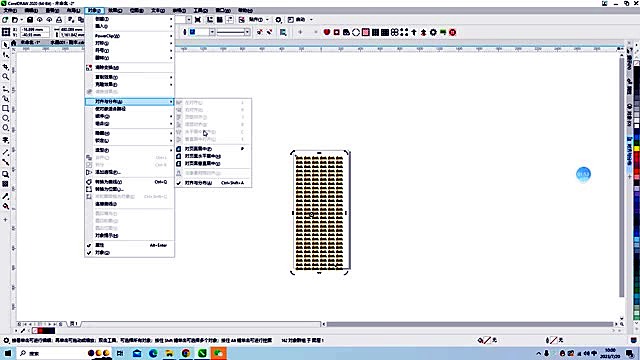Open the Text menu
640x360 pixels.
coord(158,11)
